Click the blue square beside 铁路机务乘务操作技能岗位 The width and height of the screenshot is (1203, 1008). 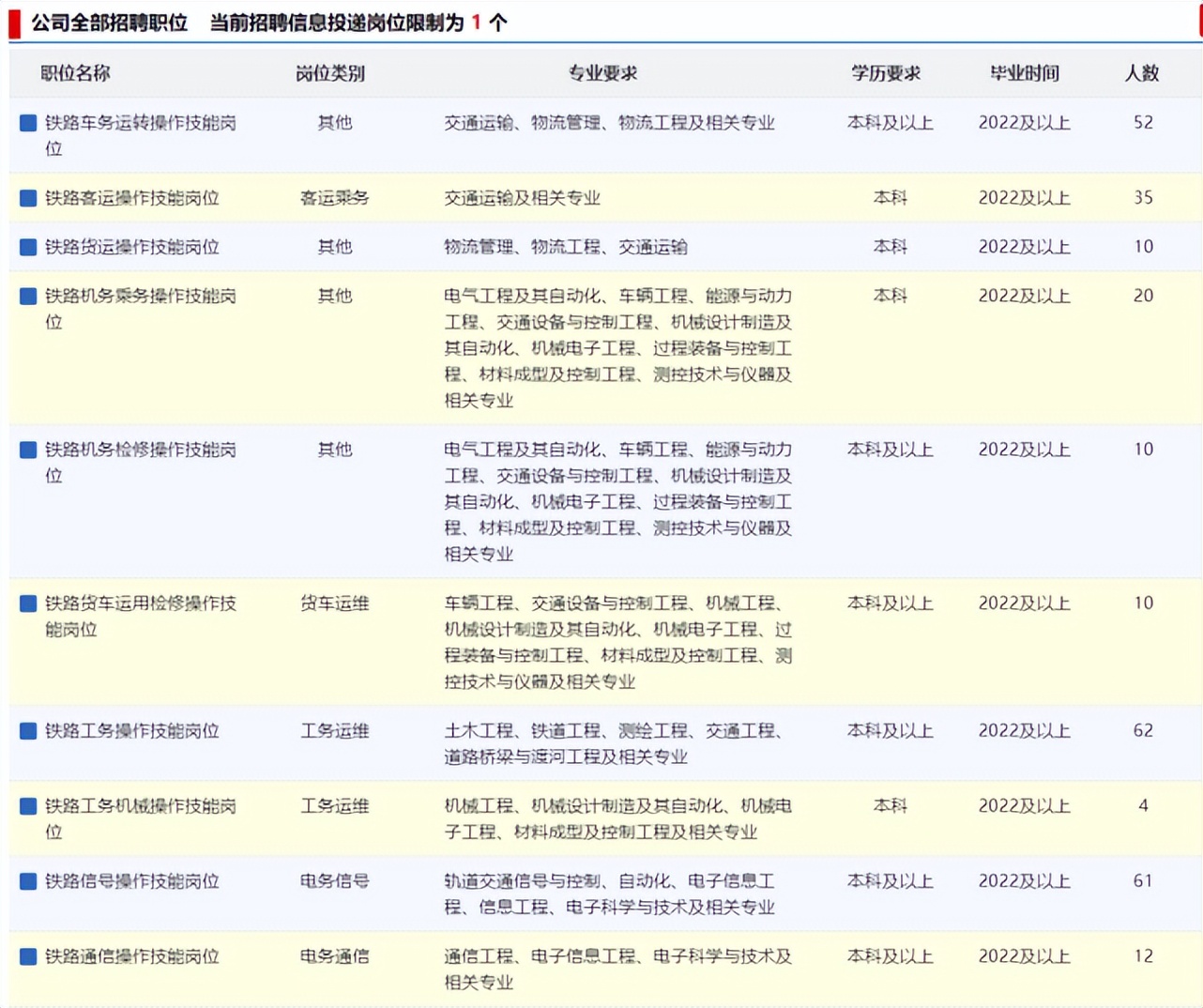(x=27, y=295)
